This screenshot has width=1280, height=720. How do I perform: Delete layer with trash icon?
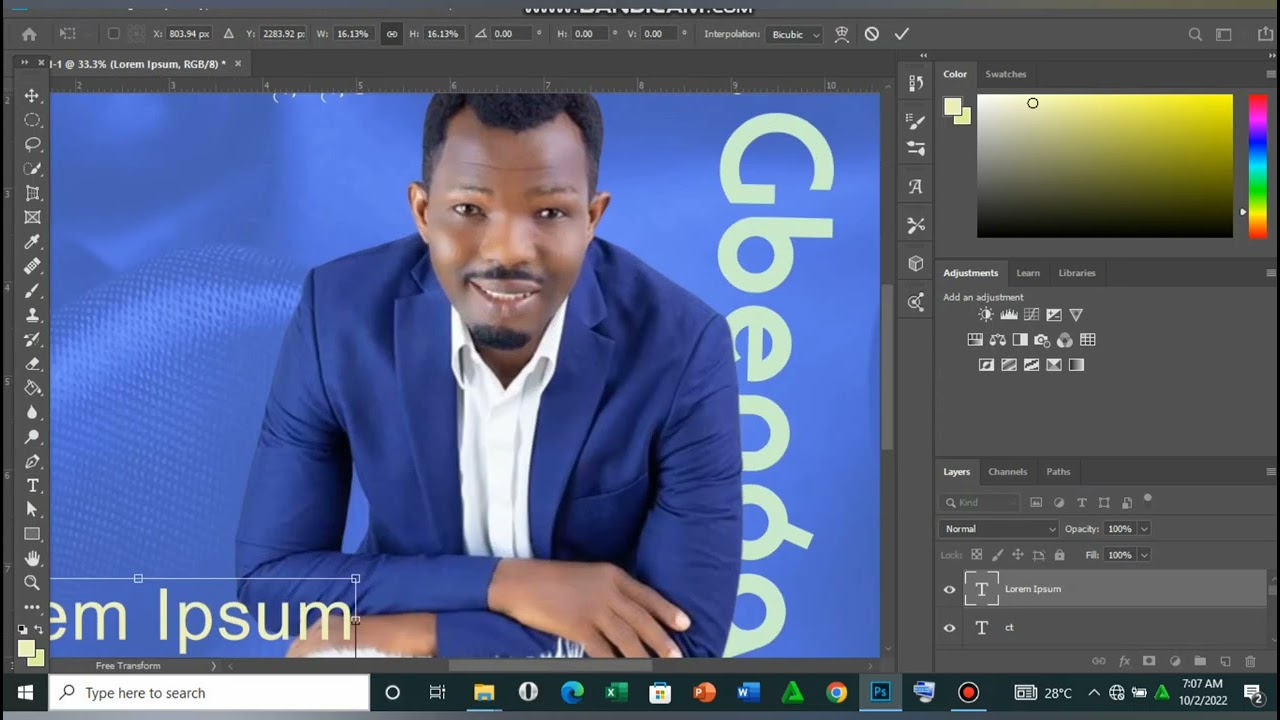(1250, 661)
